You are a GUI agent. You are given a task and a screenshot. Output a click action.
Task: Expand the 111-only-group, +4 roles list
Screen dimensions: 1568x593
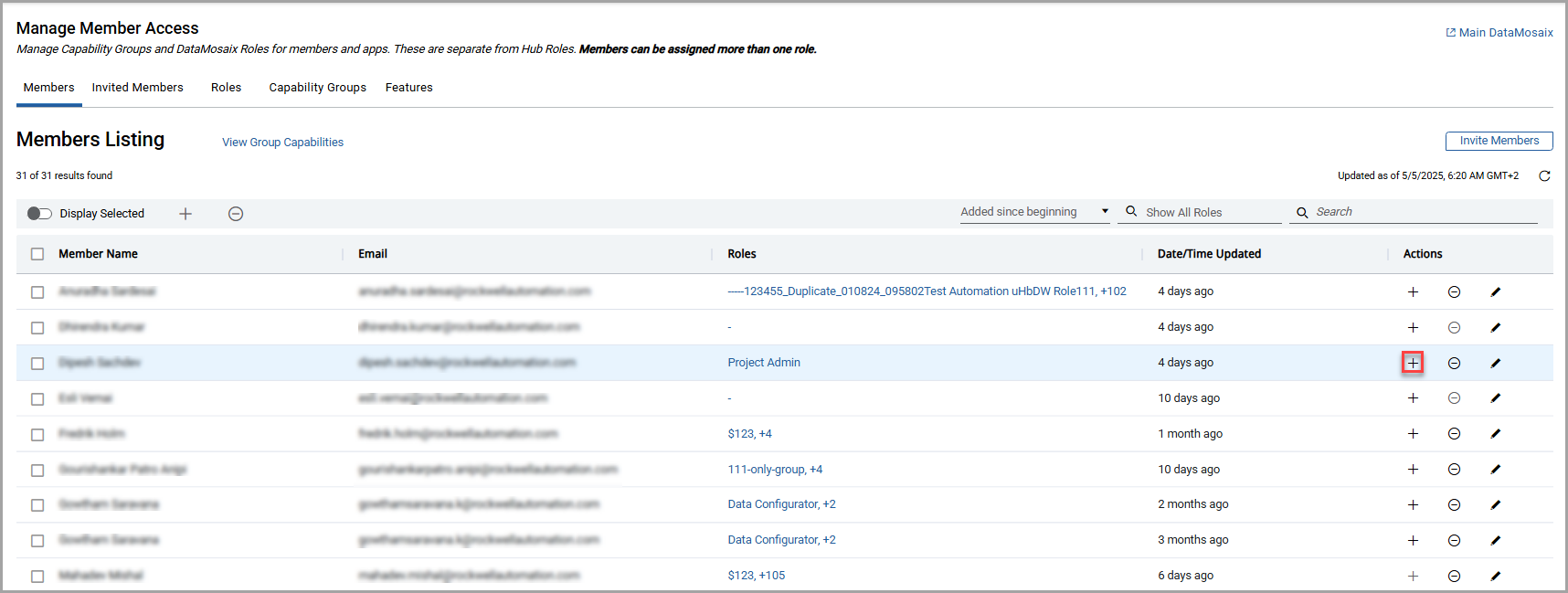(775, 470)
